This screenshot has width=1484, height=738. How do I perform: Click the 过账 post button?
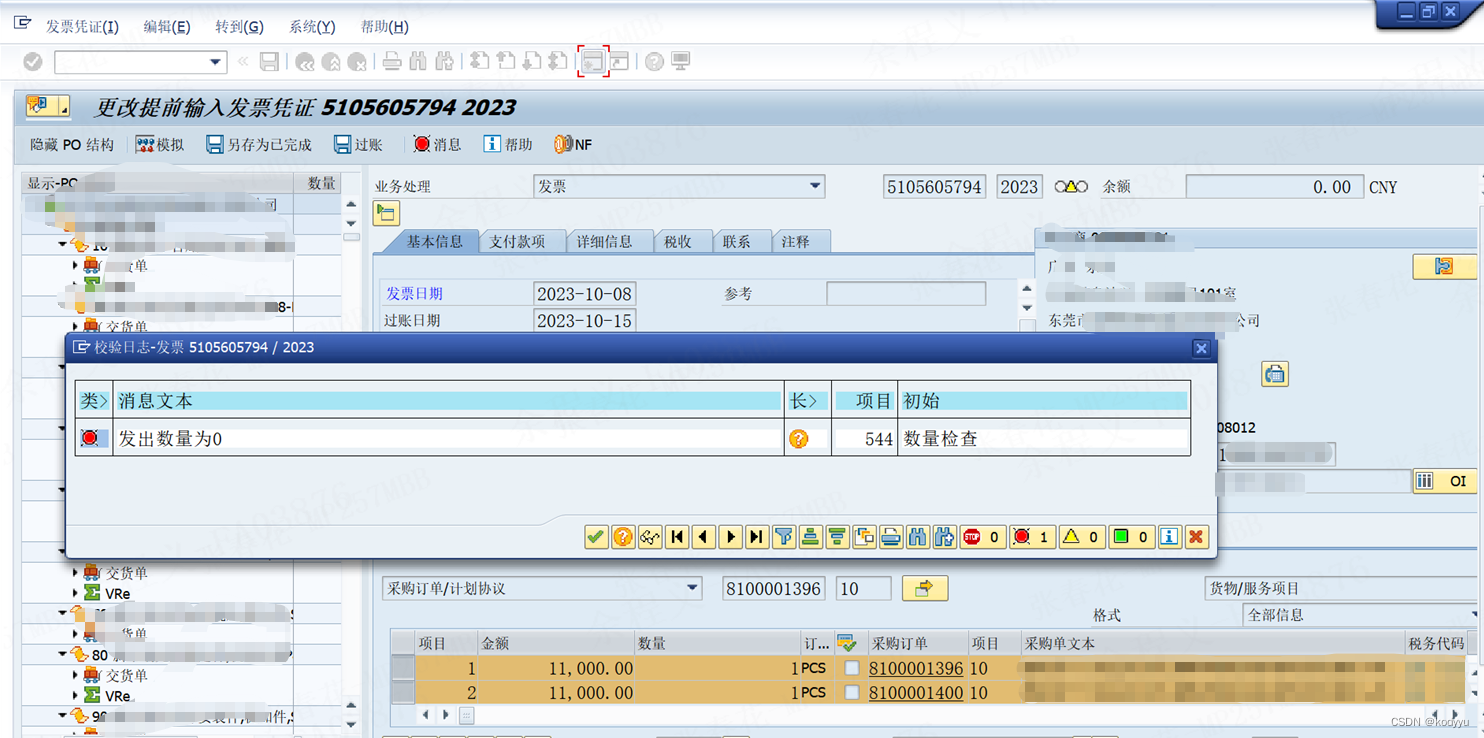pos(358,145)
